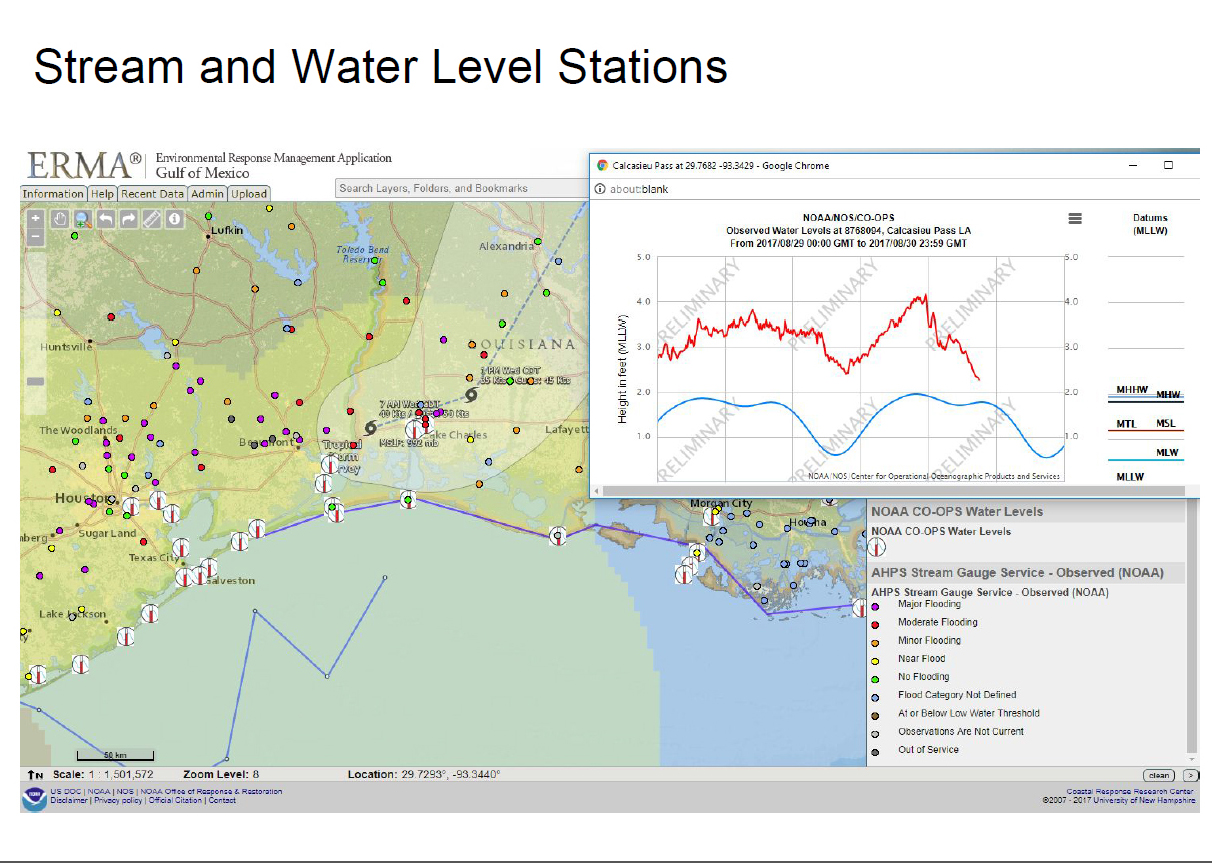Select the Measure (ruler) tool
The image size is (1212, 863).
[x=152, y=218]
